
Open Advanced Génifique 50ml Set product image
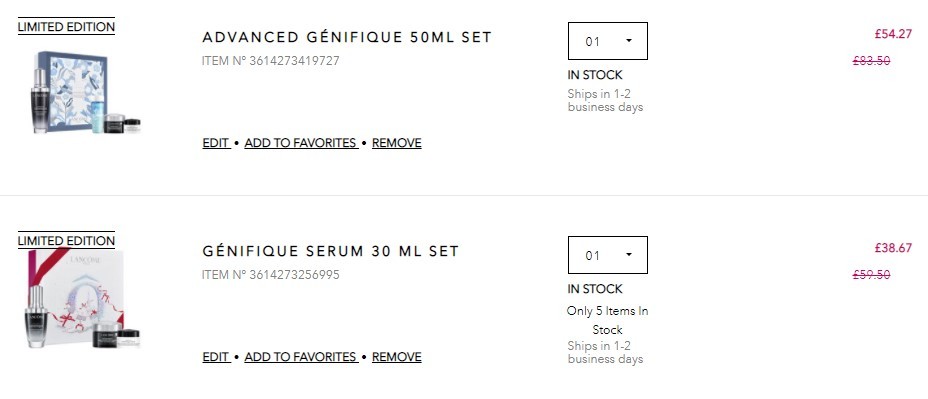pos(85,92)
